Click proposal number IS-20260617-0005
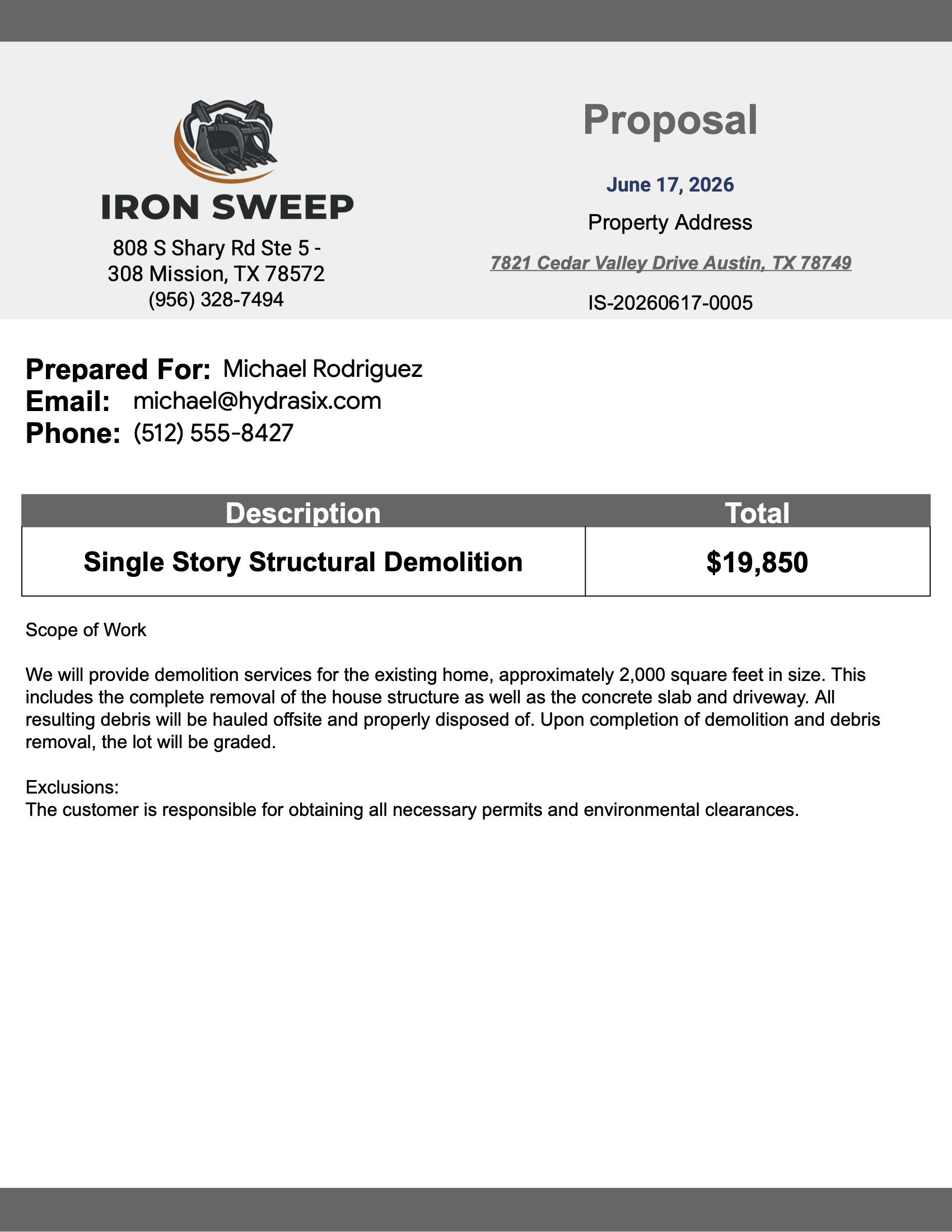The image size is (952, 1232). [x=670, y=303]
